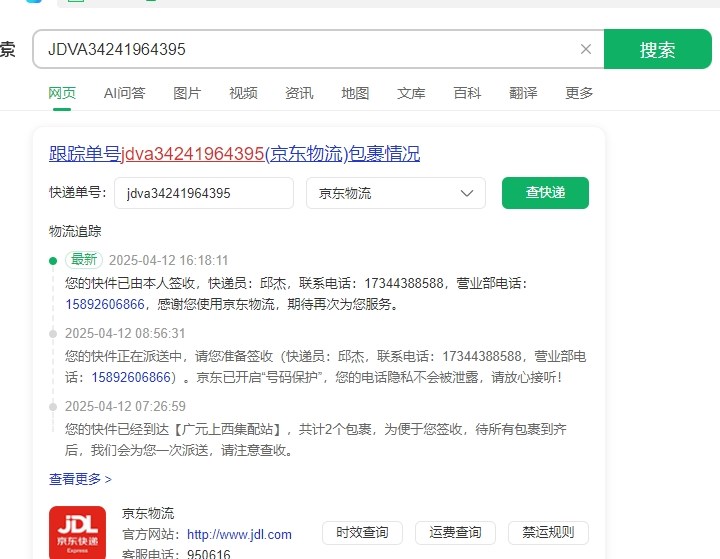The width and height of the screenshot is (720, 559).
Task: Open the AI问答 tab
Action: pyautogui.click(x=124, y=93)
